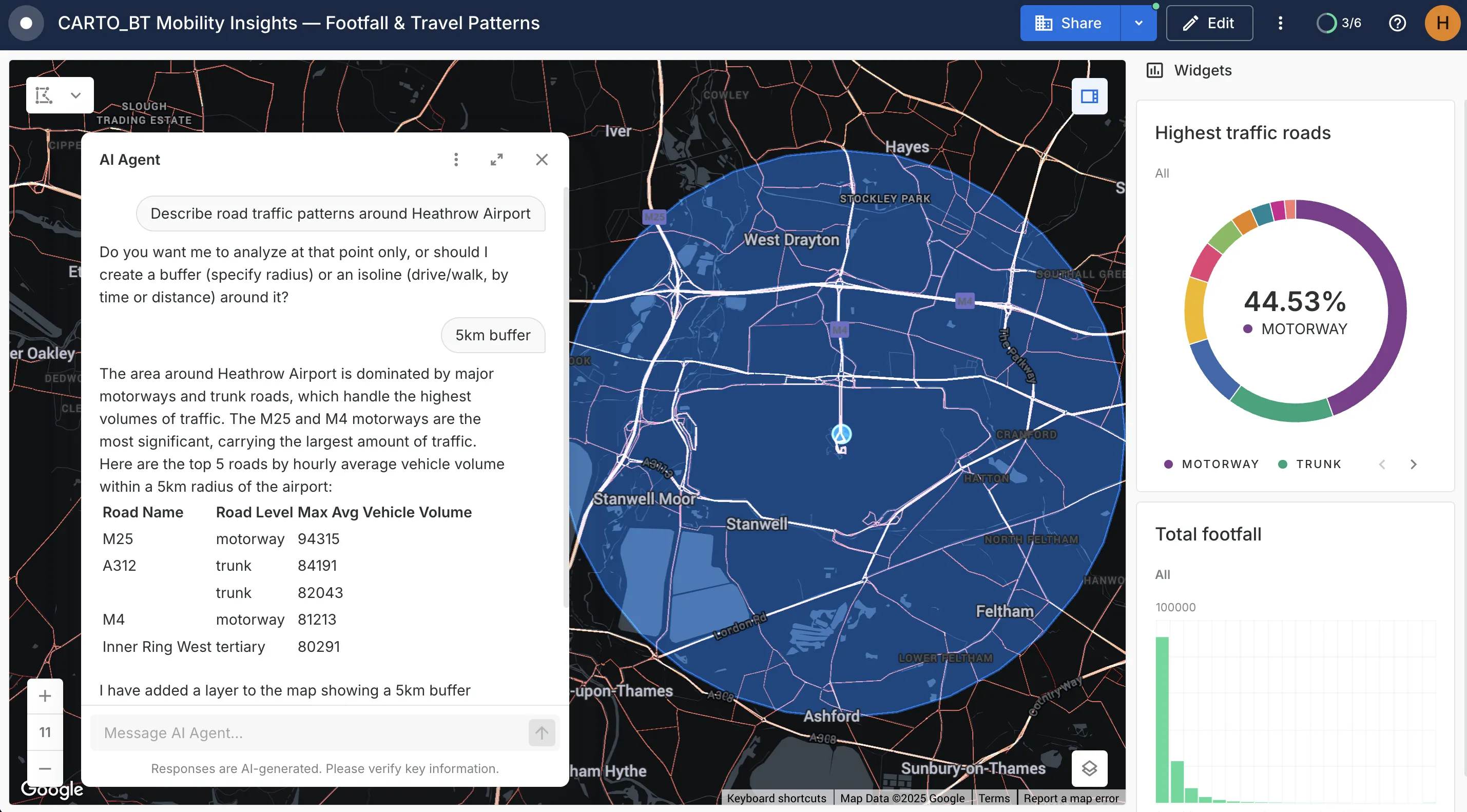Image resolution: width=1467 pixels, height=812 pixels.
Task: Open the Share button dropdown chevron
Action: pyautogui.click(x=1138, y=23)
